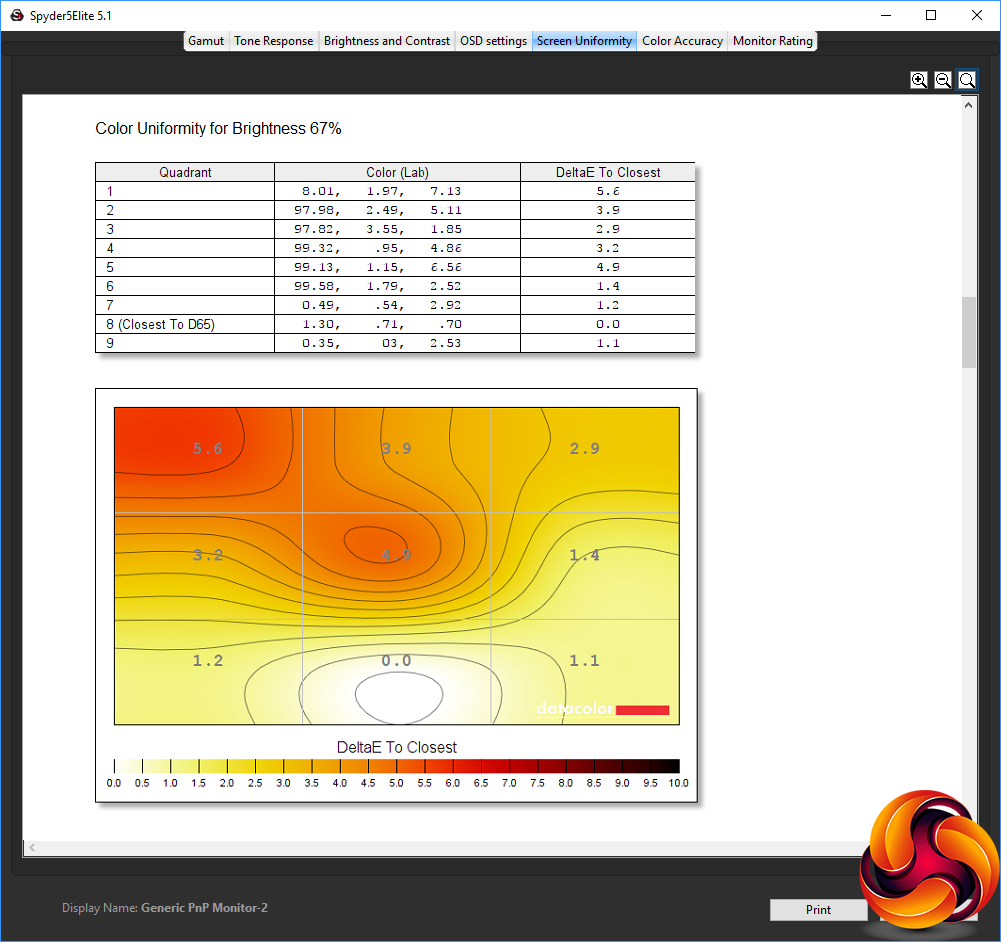Screen dimensions: 1001x942
Task: Click the horizontal scrollbar left arrow
Action: tap(32, 848)
